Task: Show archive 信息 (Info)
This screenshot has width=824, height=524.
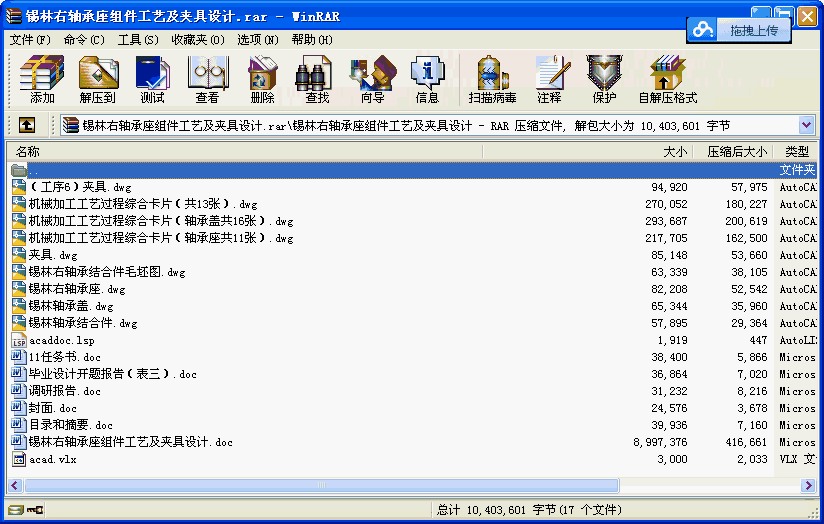Action: [x=427, y=79]
